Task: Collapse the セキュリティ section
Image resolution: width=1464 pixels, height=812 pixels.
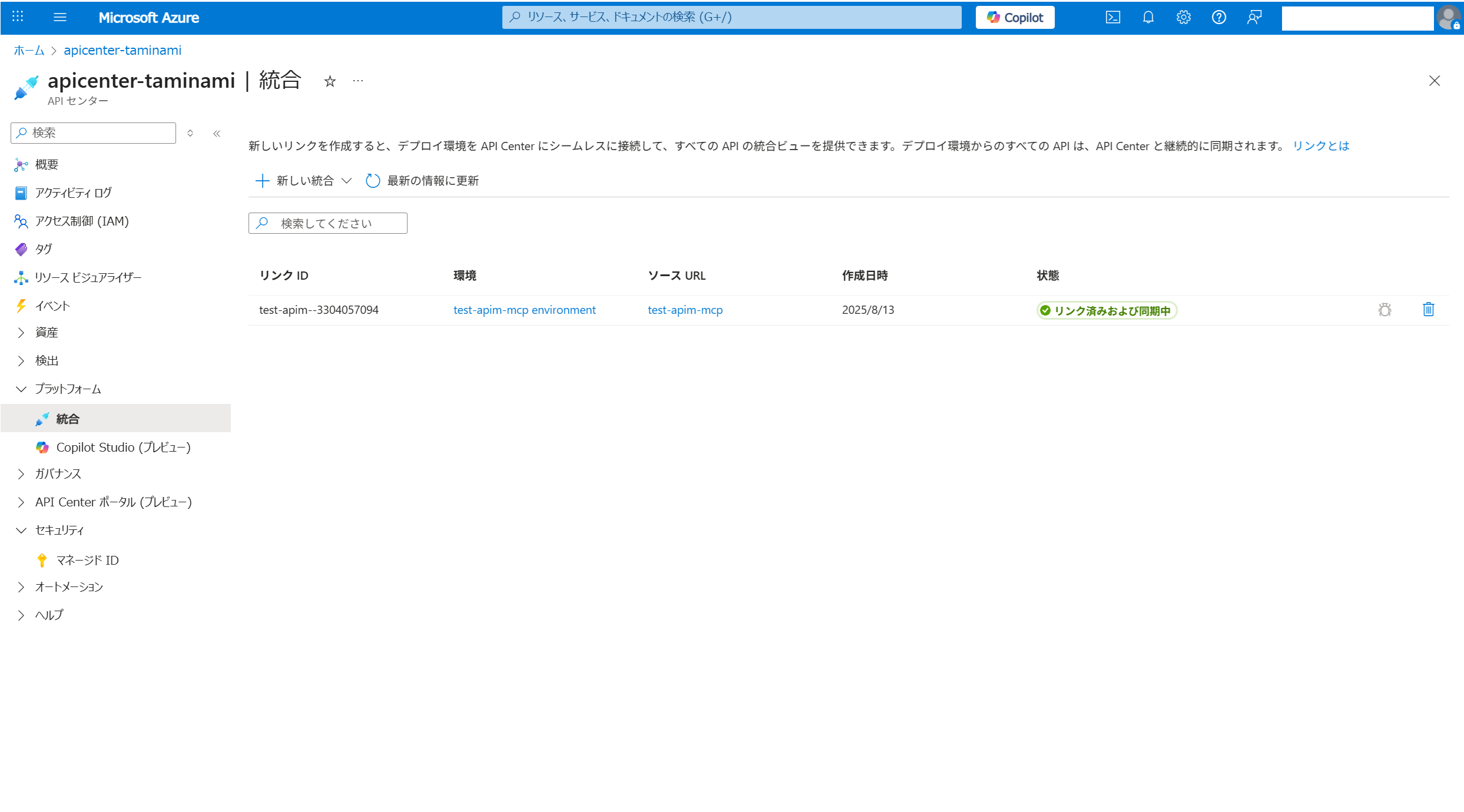Action: click(21, 531)
